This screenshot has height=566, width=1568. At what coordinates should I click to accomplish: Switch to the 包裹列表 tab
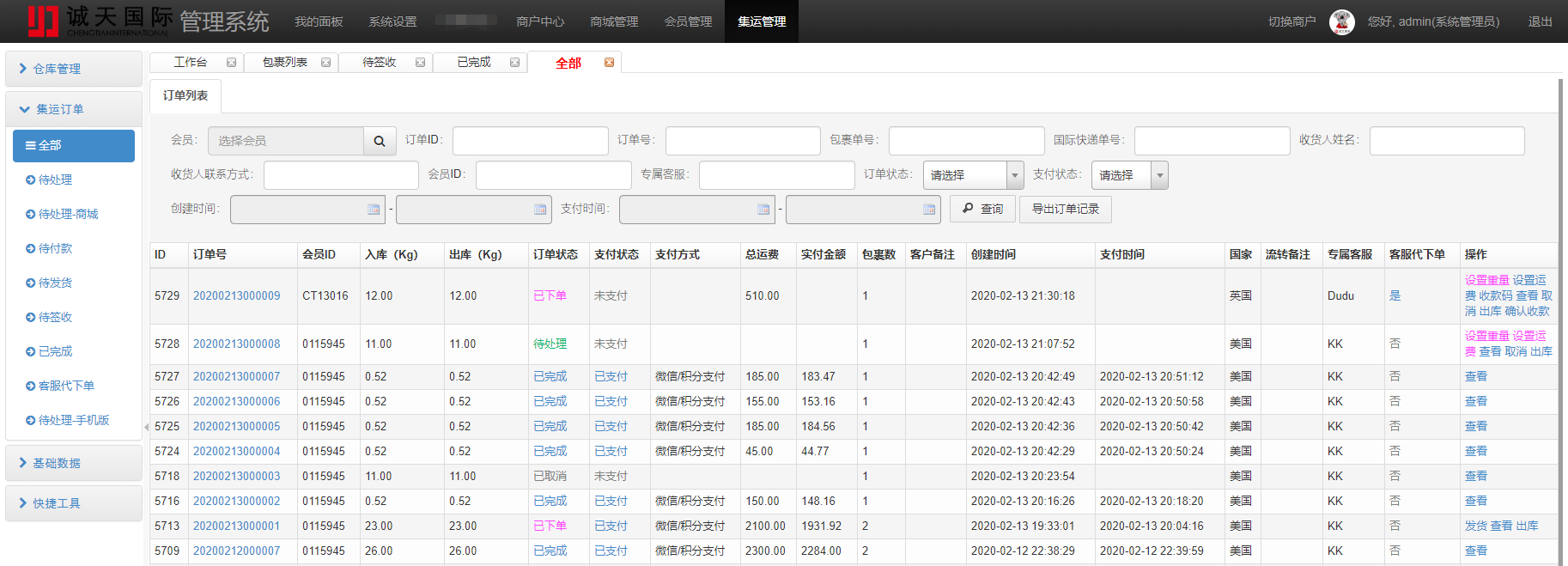tap(284, 63)
